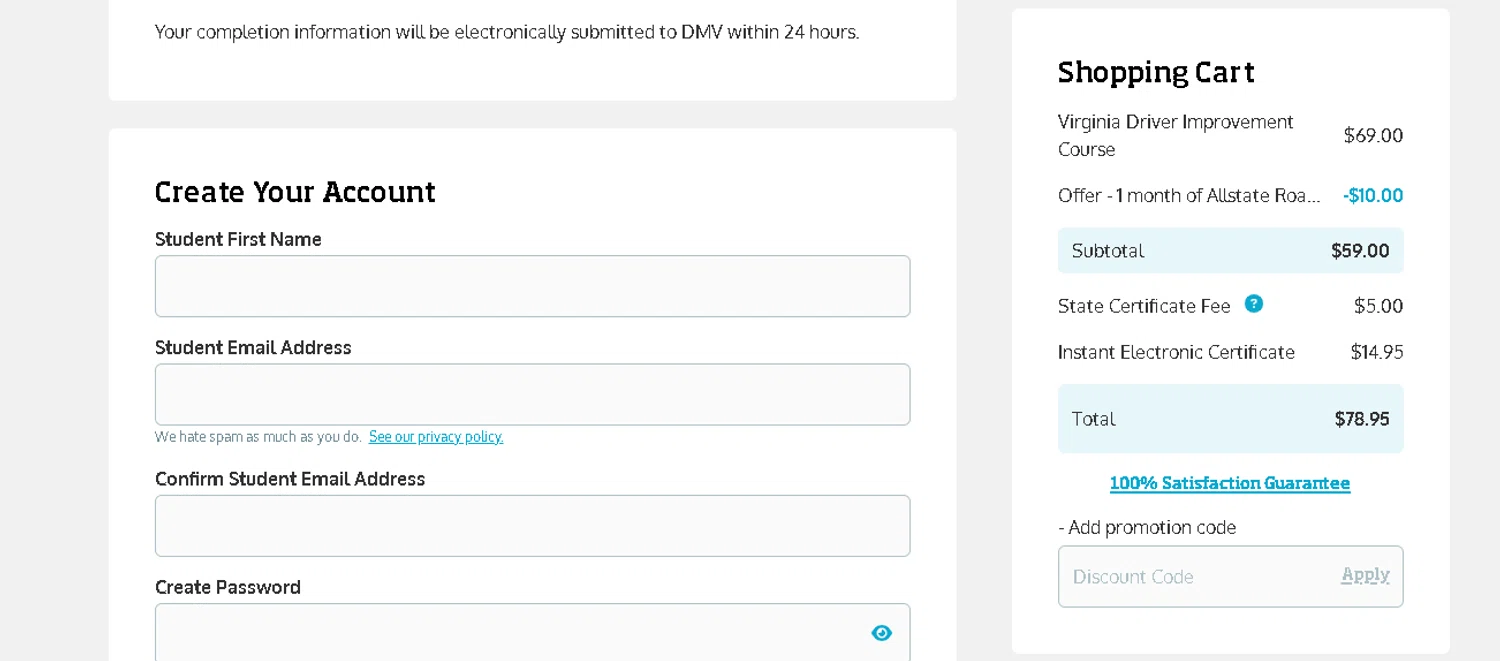
Task: Click the Shopping Cart heading
Action: (x=1156, y=72)
